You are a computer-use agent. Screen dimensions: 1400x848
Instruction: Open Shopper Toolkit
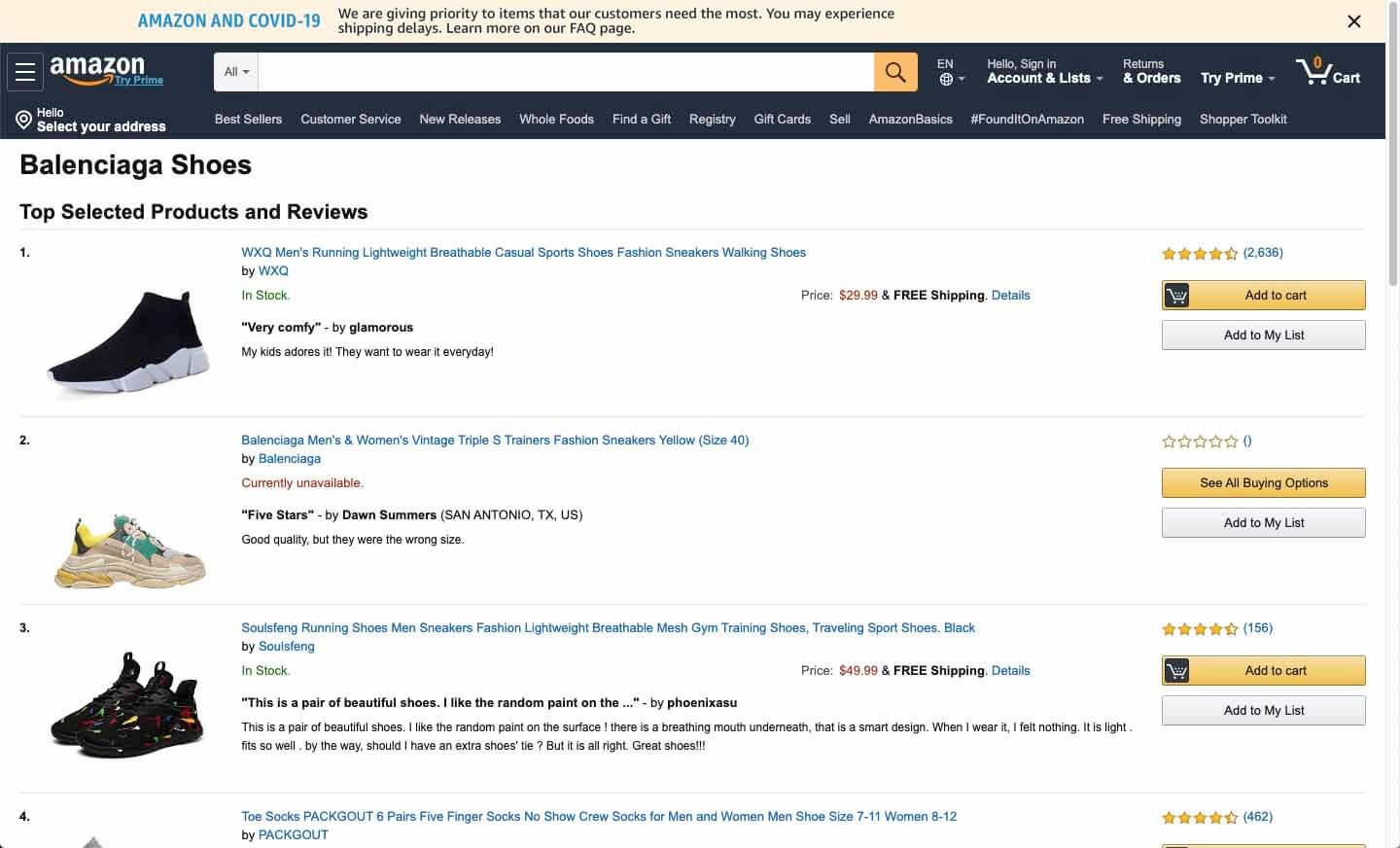1243,119
